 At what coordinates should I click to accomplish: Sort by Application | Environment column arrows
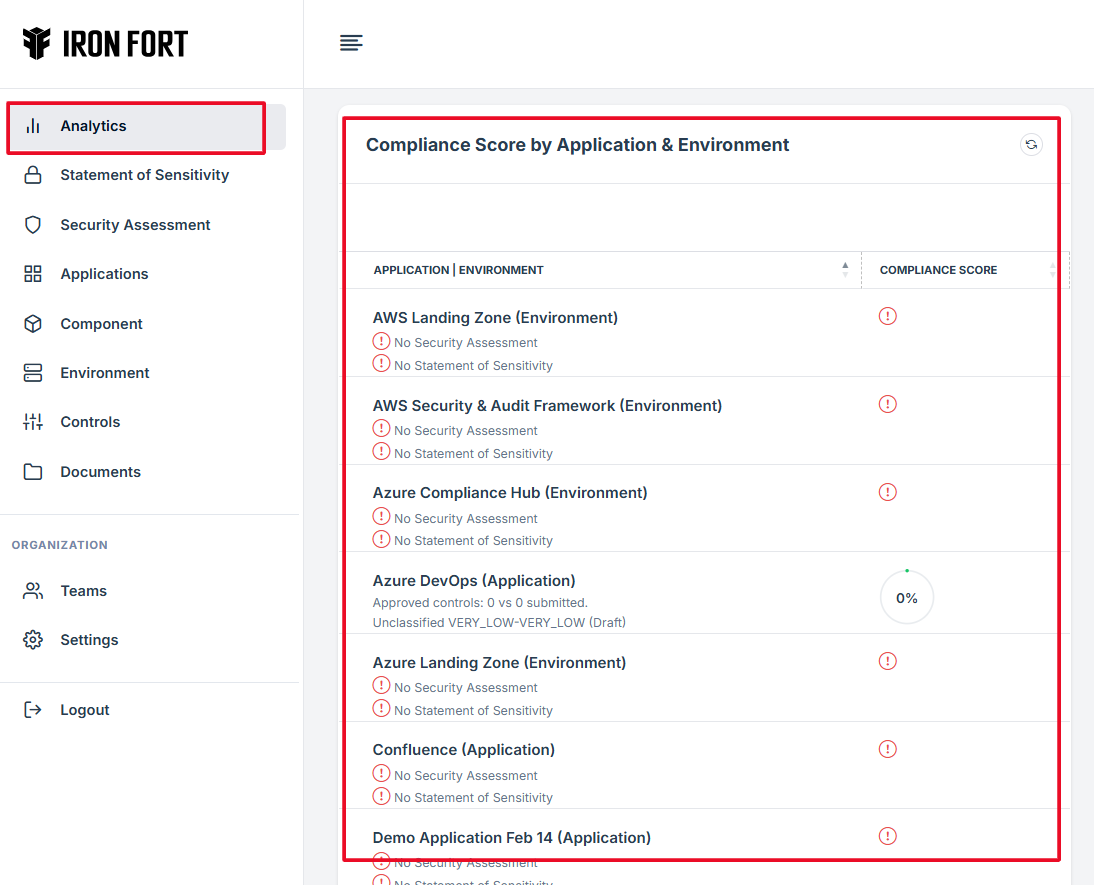pos(845,270)
